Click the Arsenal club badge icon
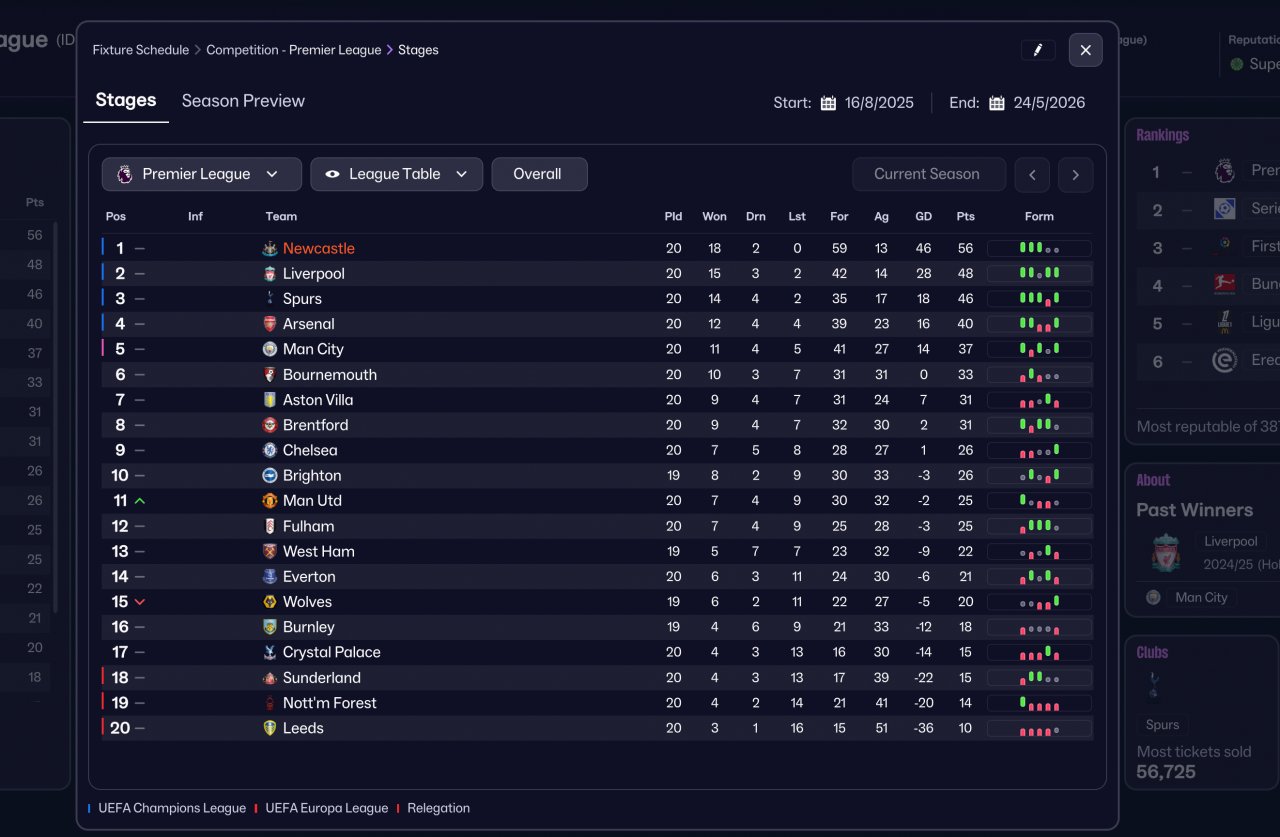Image resolution: width=1280 pixels, height=837 pixels. [x=270, y=324]
